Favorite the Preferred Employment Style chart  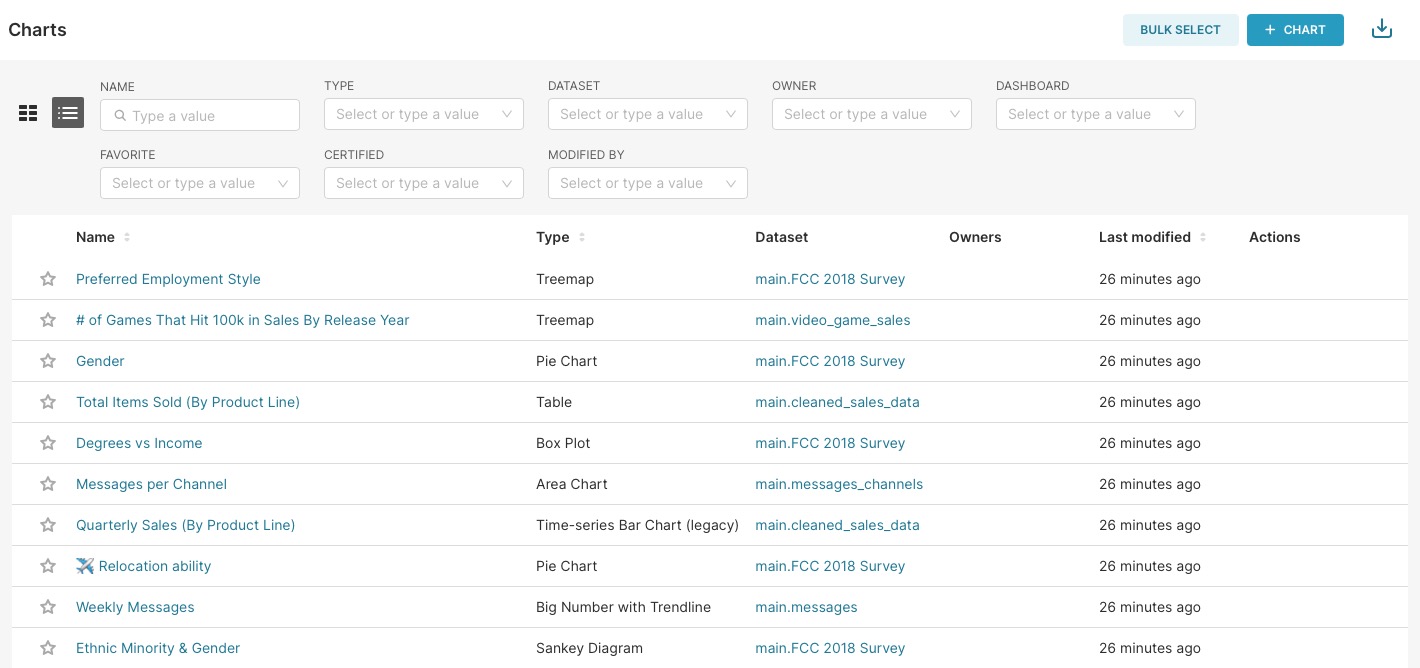coord(48,279)
